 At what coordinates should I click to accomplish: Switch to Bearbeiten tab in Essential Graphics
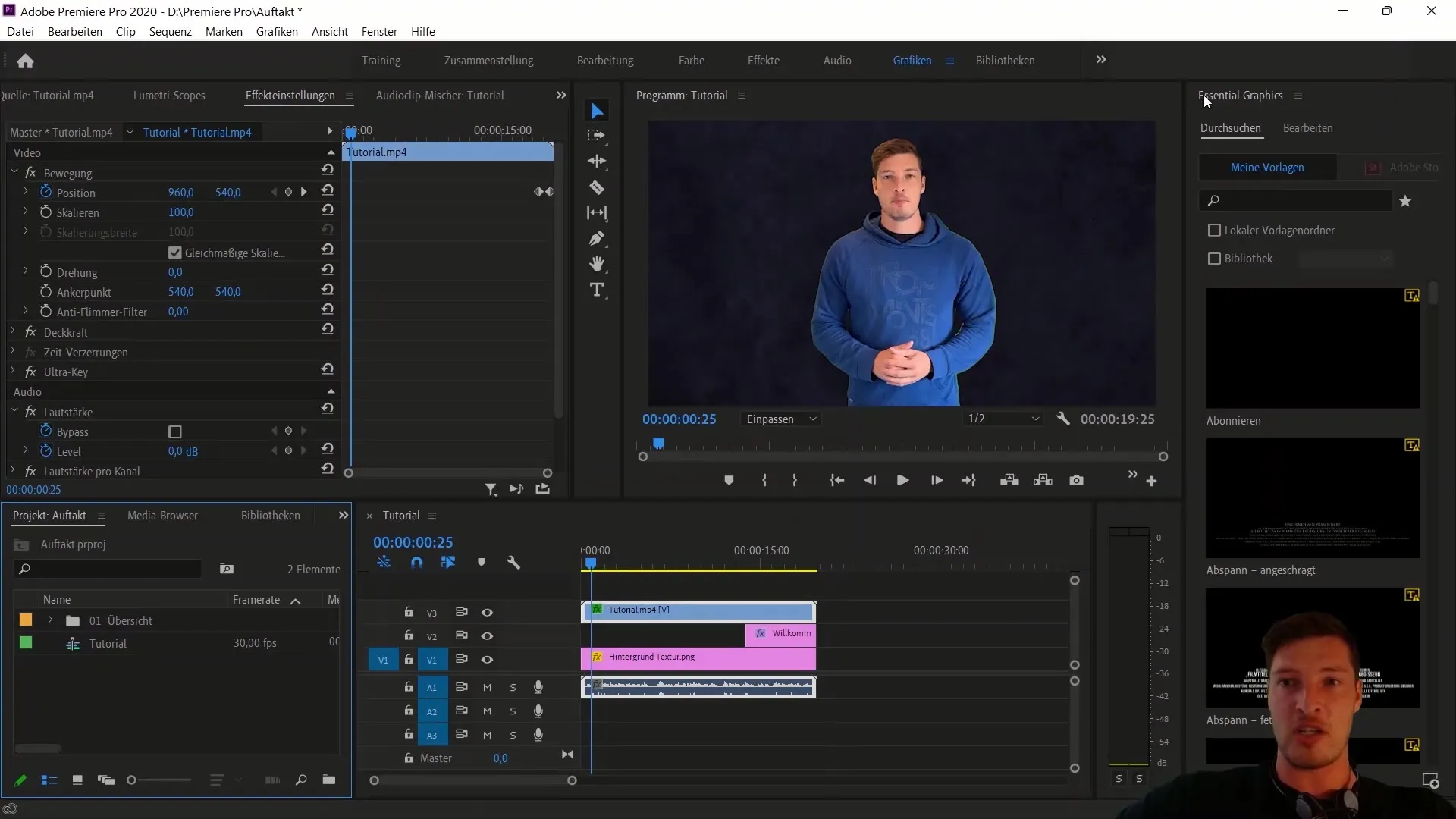coord(1307,127)
